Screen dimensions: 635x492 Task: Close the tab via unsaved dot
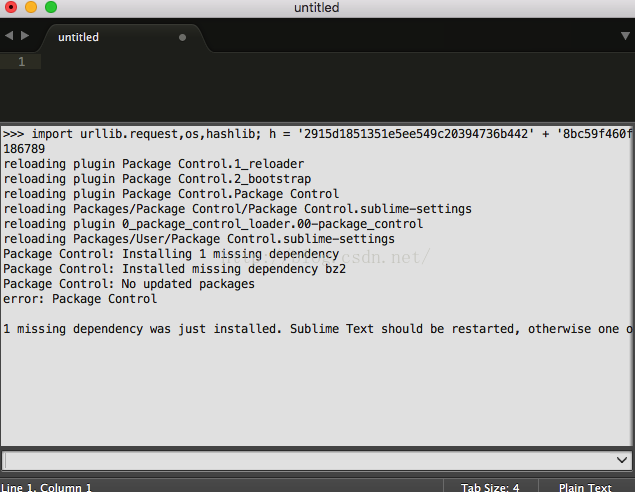click(182, 37)
